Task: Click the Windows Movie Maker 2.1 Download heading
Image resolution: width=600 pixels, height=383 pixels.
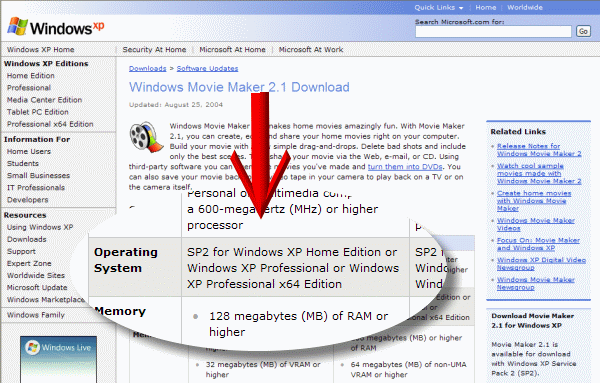Action: point(239,87)
